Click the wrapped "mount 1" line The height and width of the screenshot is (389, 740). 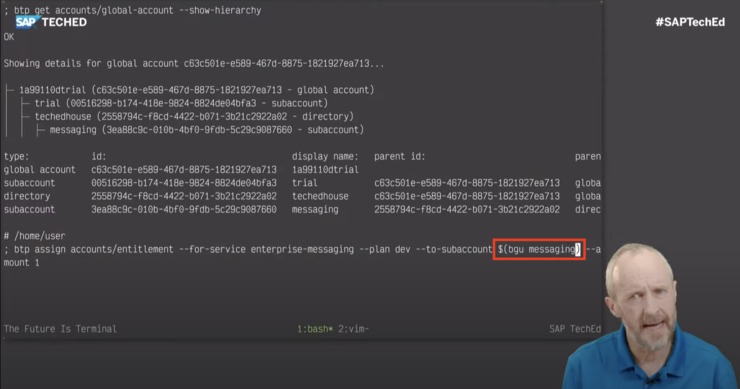(x=22, y=262)
